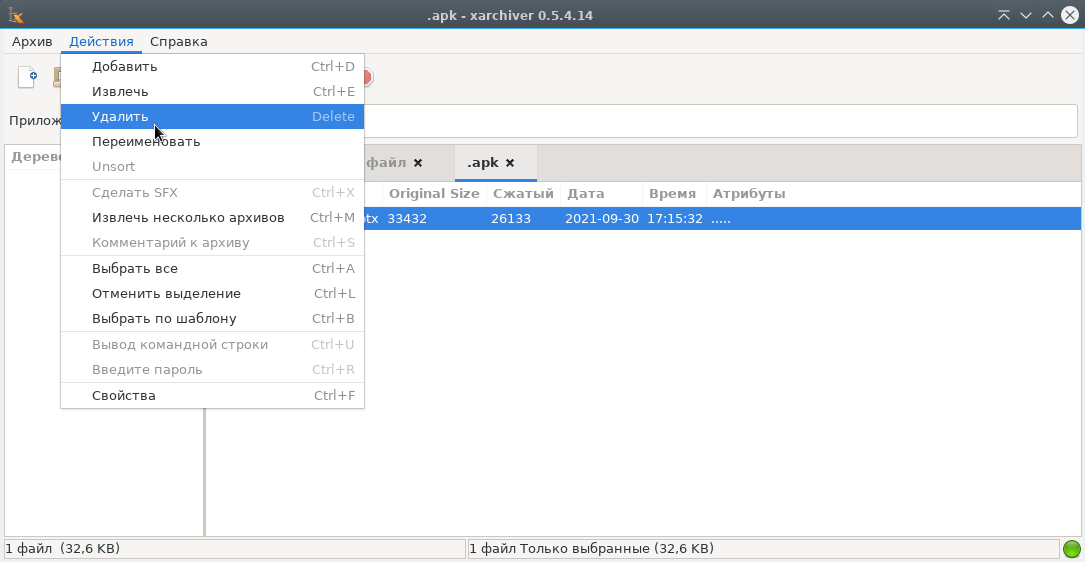Click the xarchiver app icon in title bar

point(15,15)
